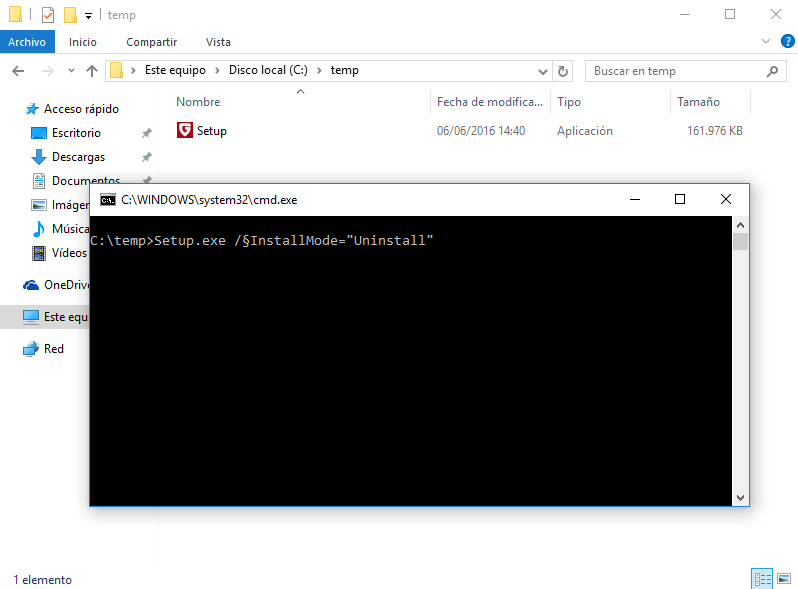Click the cmd window scroll down arrow

click(x=740, y=497)
